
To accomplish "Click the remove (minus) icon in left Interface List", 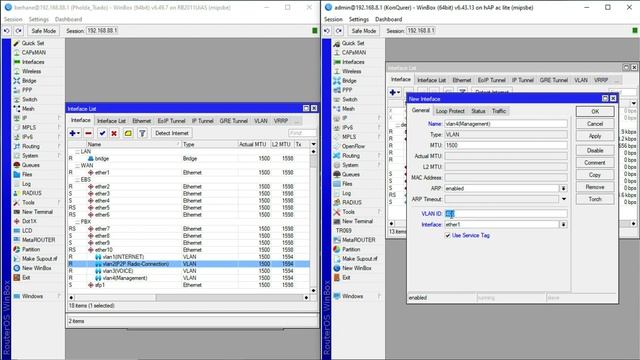I will coord(88,133).
